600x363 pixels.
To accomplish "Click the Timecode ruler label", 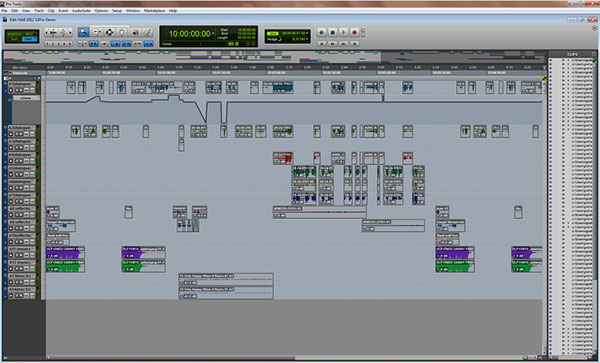I will [20, 73].
